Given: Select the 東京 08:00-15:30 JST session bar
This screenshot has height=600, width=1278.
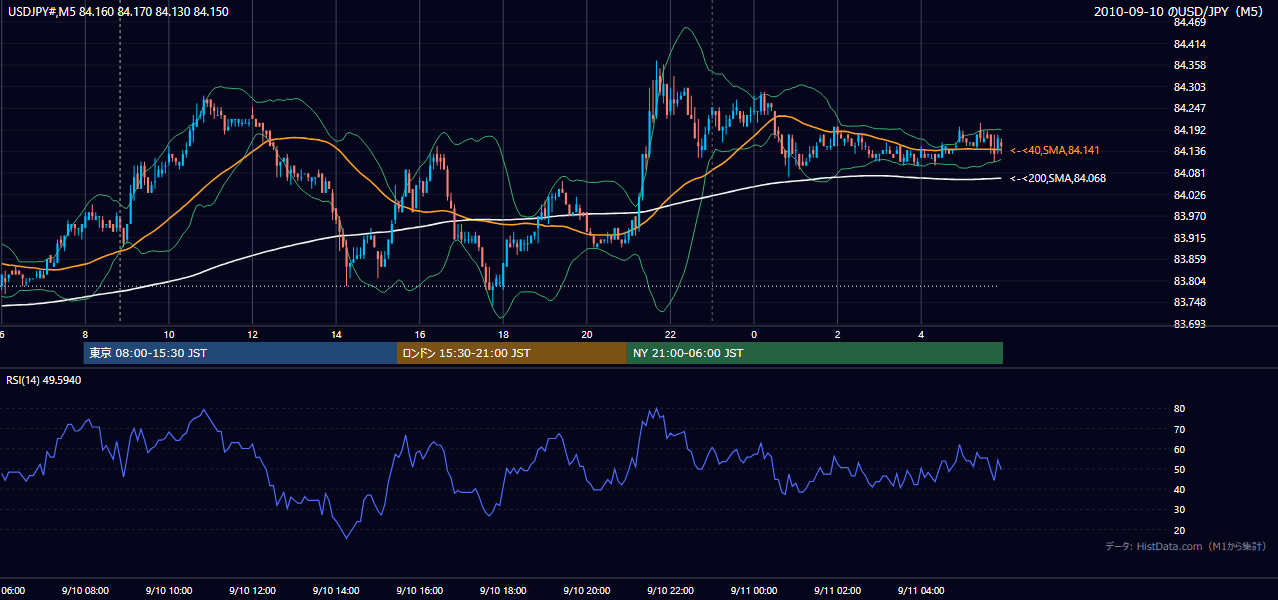Looking at the screenshot, I should (240, 353).
